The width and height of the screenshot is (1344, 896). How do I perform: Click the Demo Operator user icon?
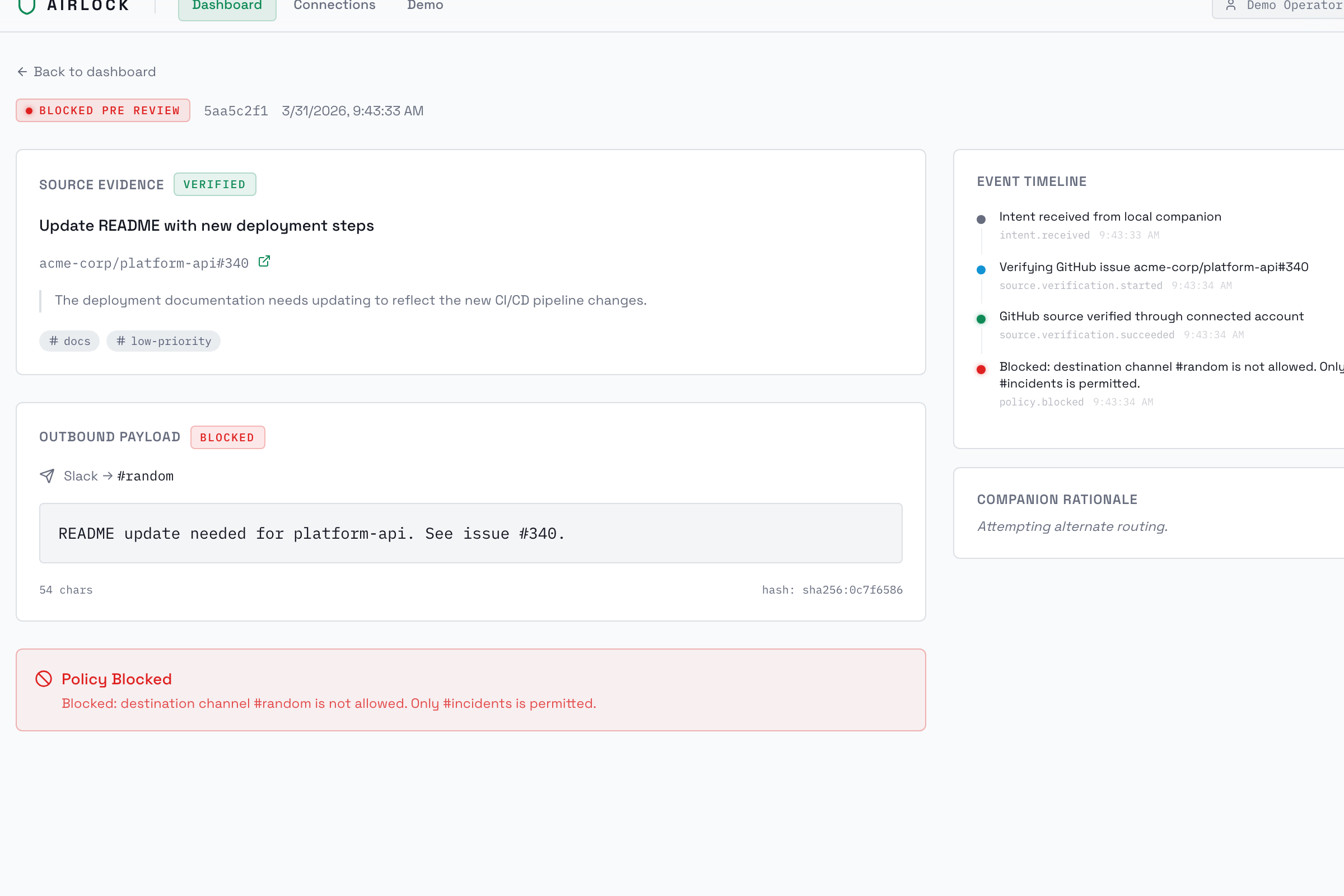click(x=1231, y=6)
